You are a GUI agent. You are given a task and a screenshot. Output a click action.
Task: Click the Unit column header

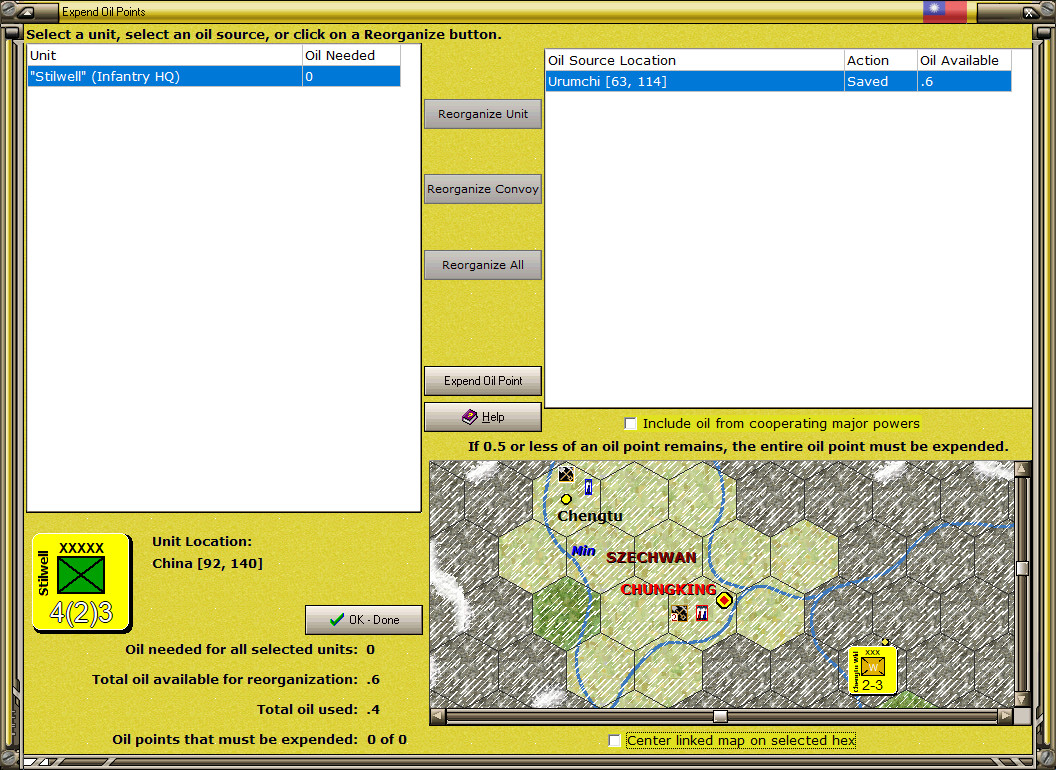tap(164, 55)
